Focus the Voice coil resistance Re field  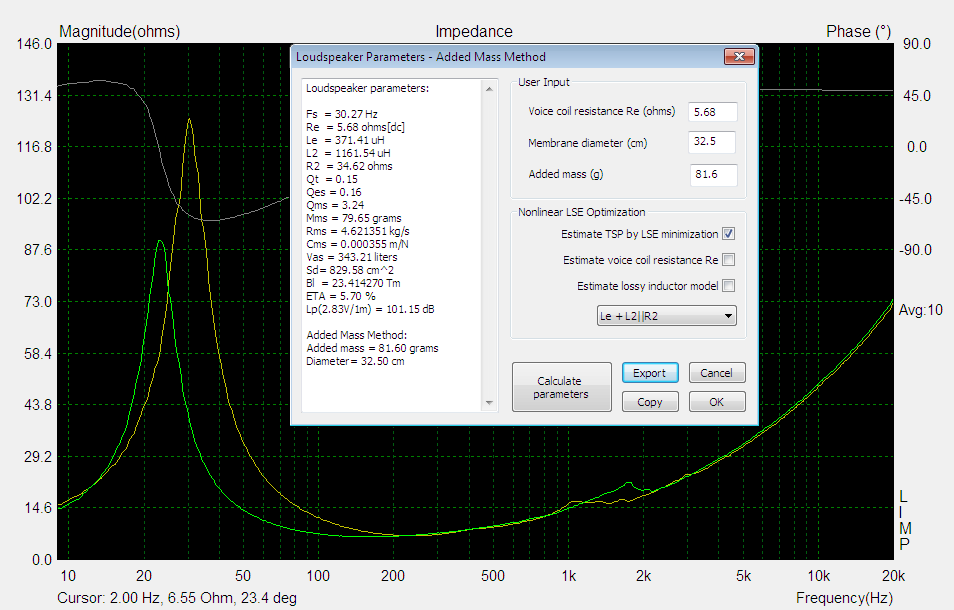coord(712,112)
